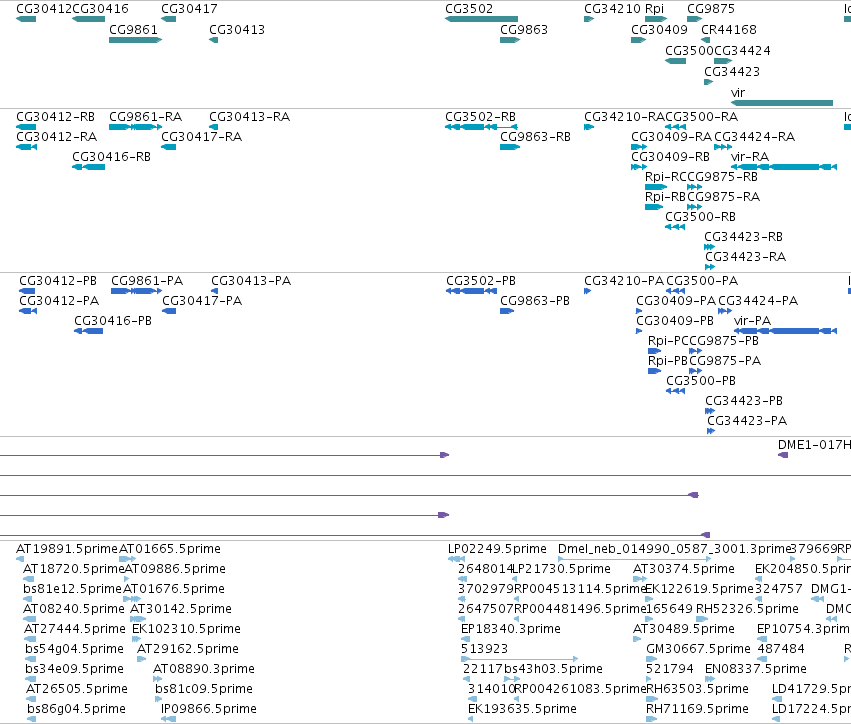The image size is (851, 724).
Task: Select the AT19891.5prime EST label
Action: [x=67, y=549]
